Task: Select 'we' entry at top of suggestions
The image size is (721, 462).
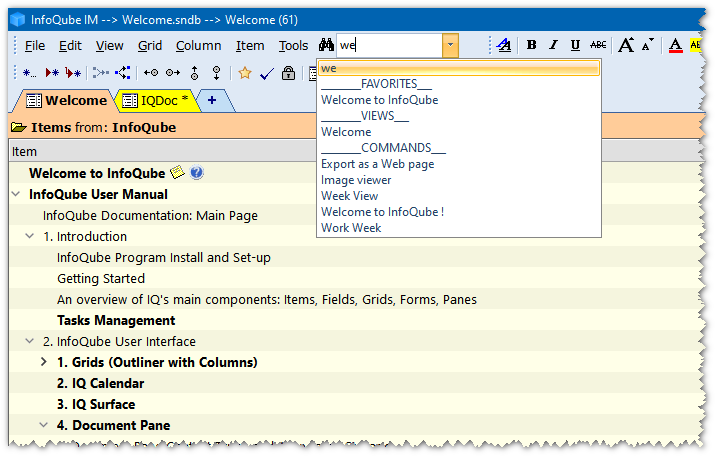Action: 459,68
